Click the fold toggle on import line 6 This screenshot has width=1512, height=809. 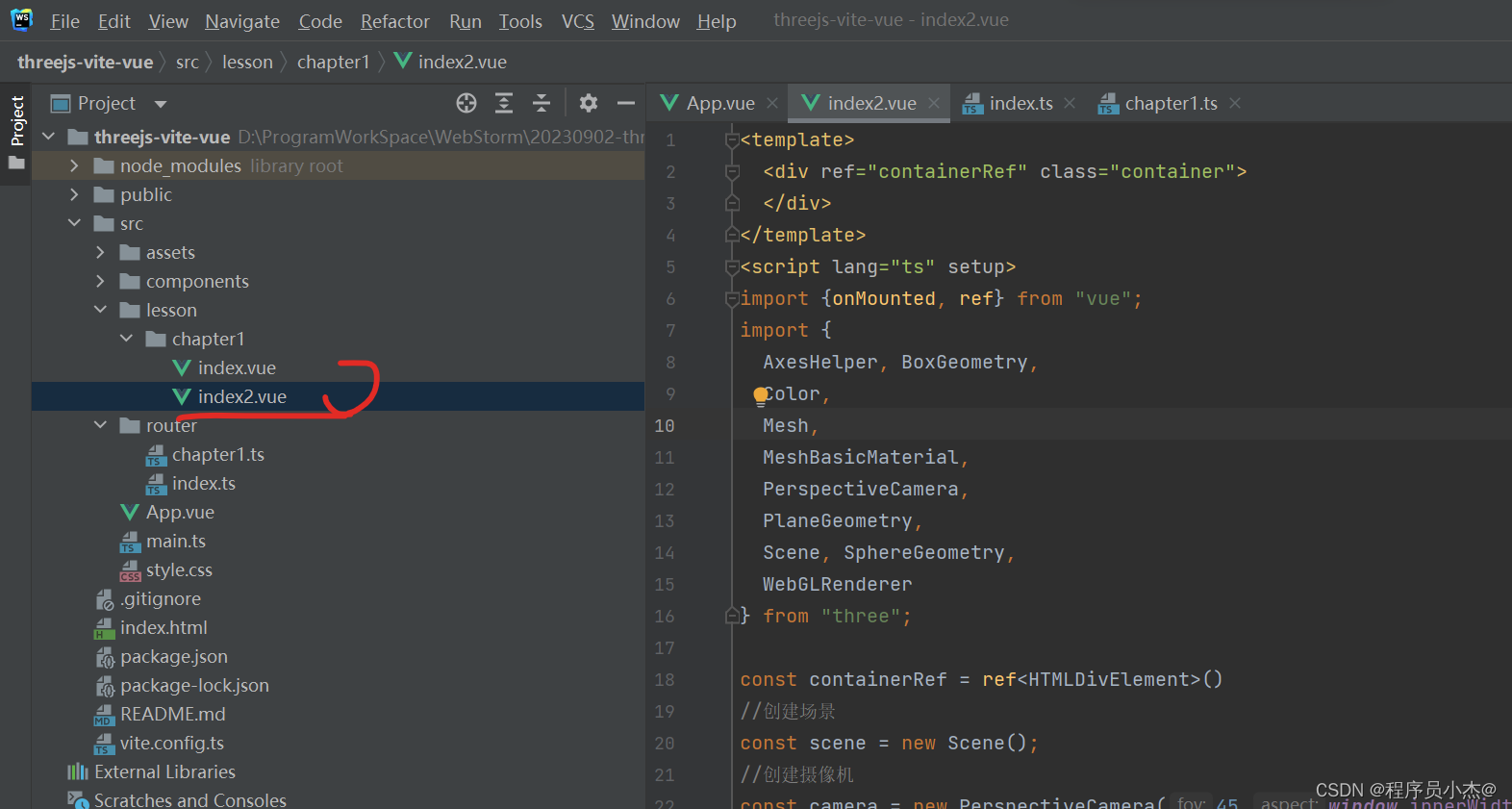[732, 299]
